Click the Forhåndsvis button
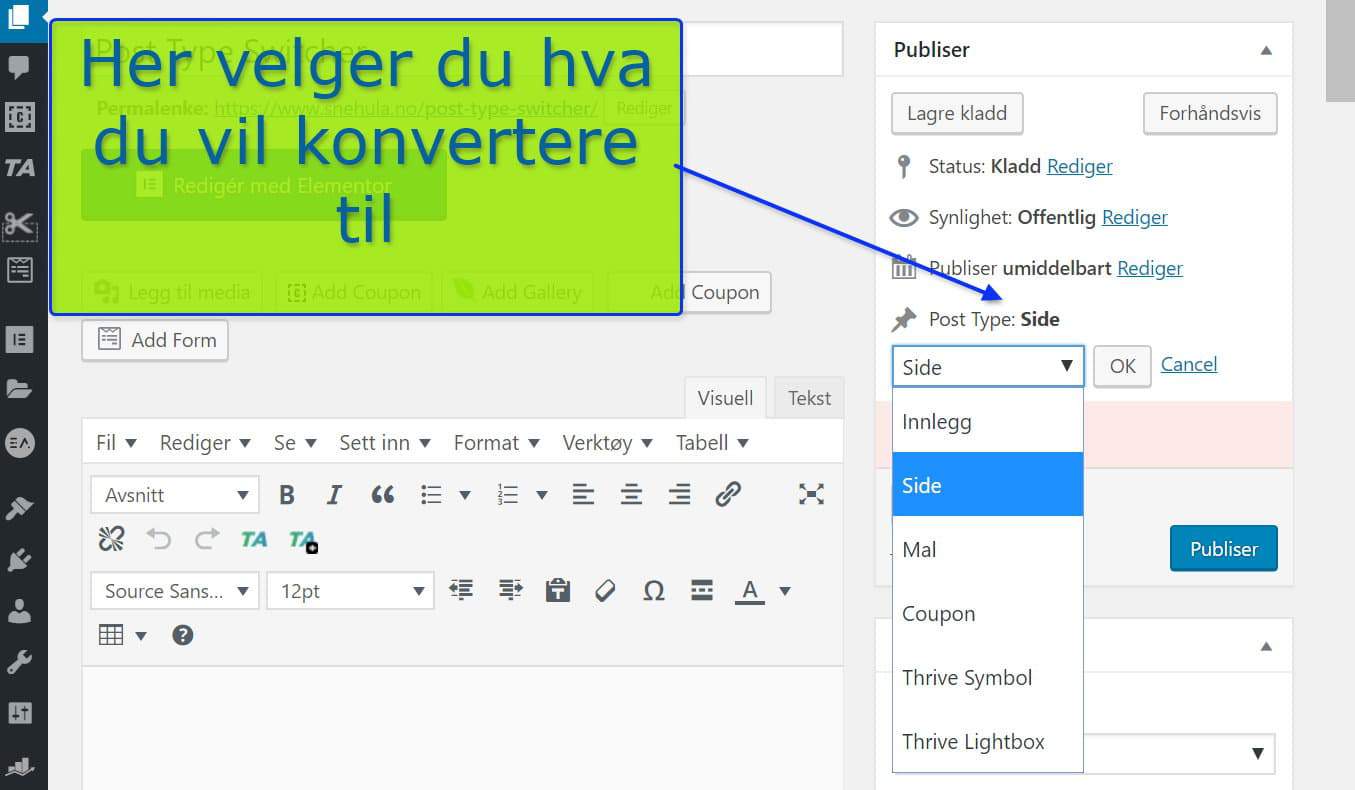 click(1210, 113)
